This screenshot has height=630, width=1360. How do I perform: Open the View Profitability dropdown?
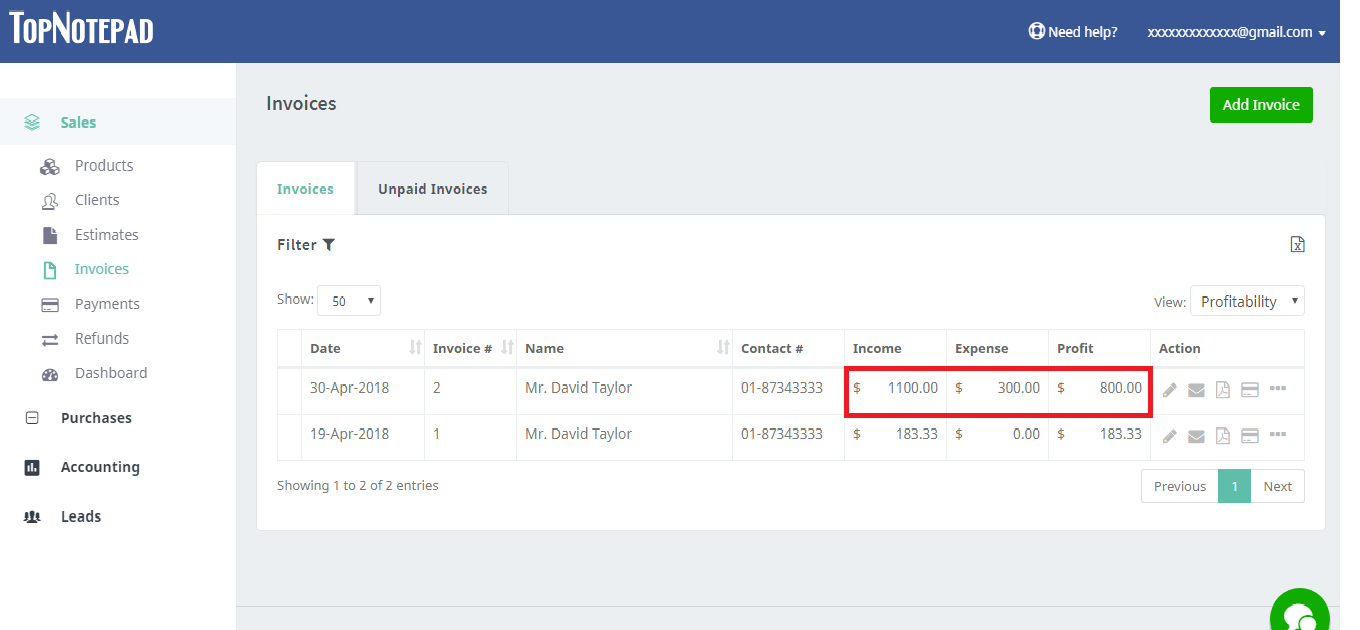tap(1247, 301)
